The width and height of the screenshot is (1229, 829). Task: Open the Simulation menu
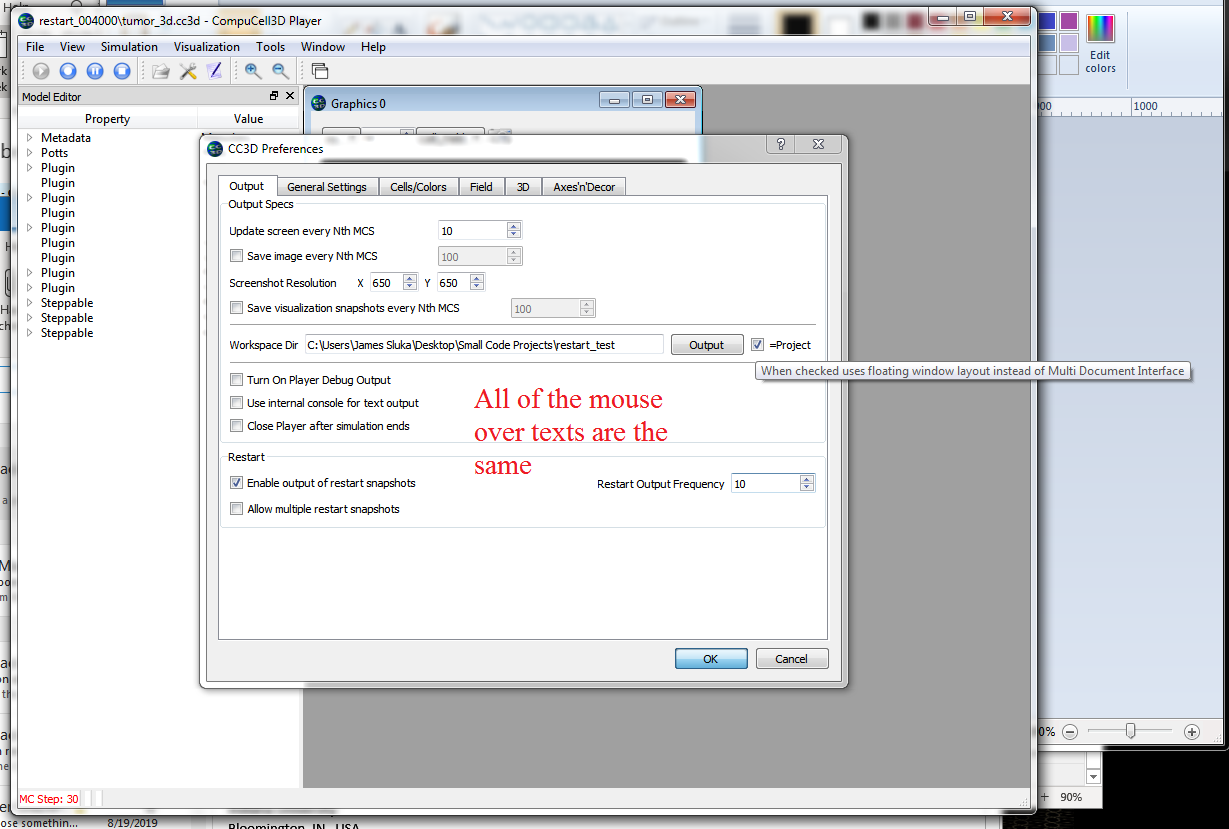click(129, 46)
